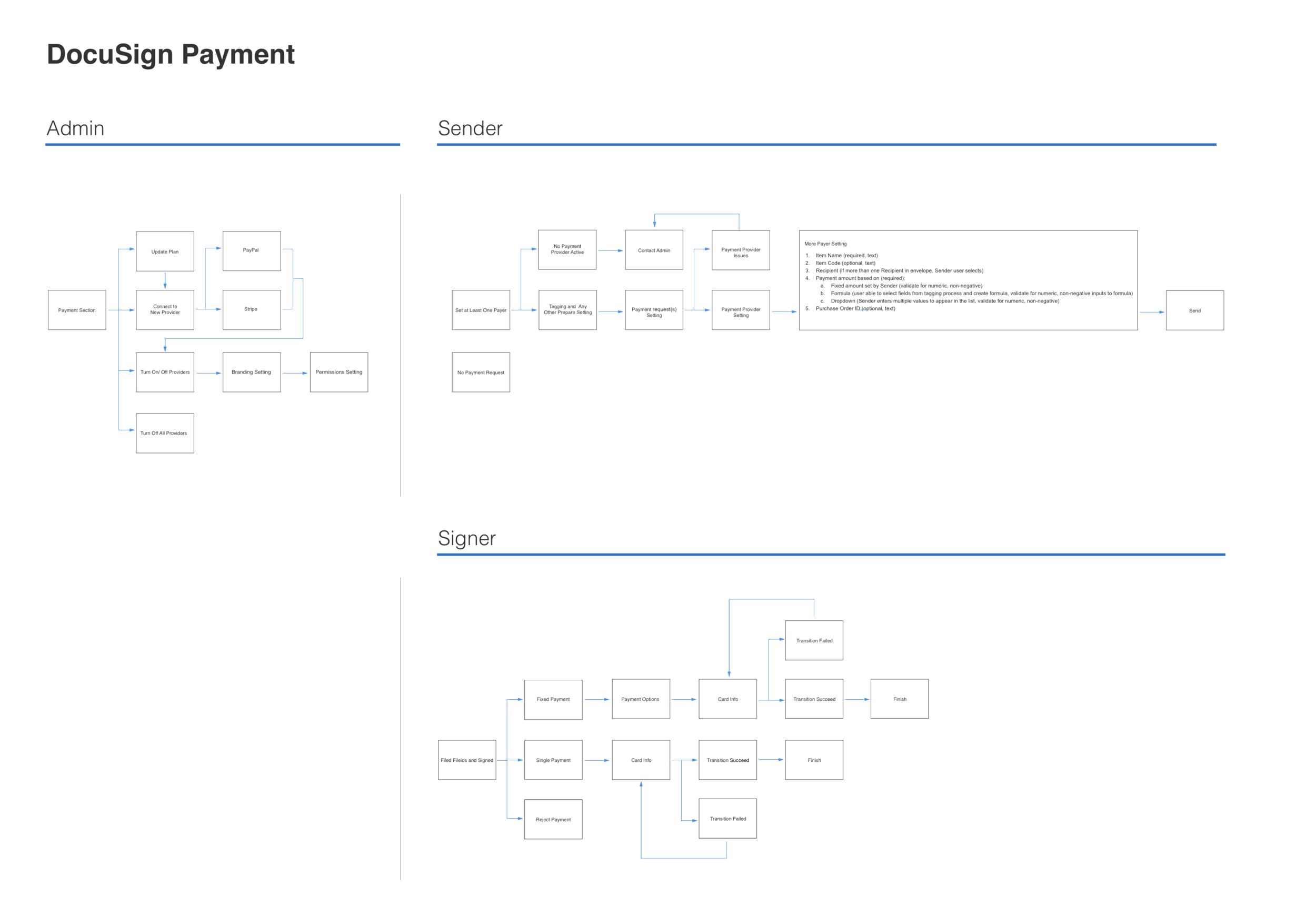Select the Admin section heading
The width and height of the screenshot is (1316, 916).
tap(76, 128)
